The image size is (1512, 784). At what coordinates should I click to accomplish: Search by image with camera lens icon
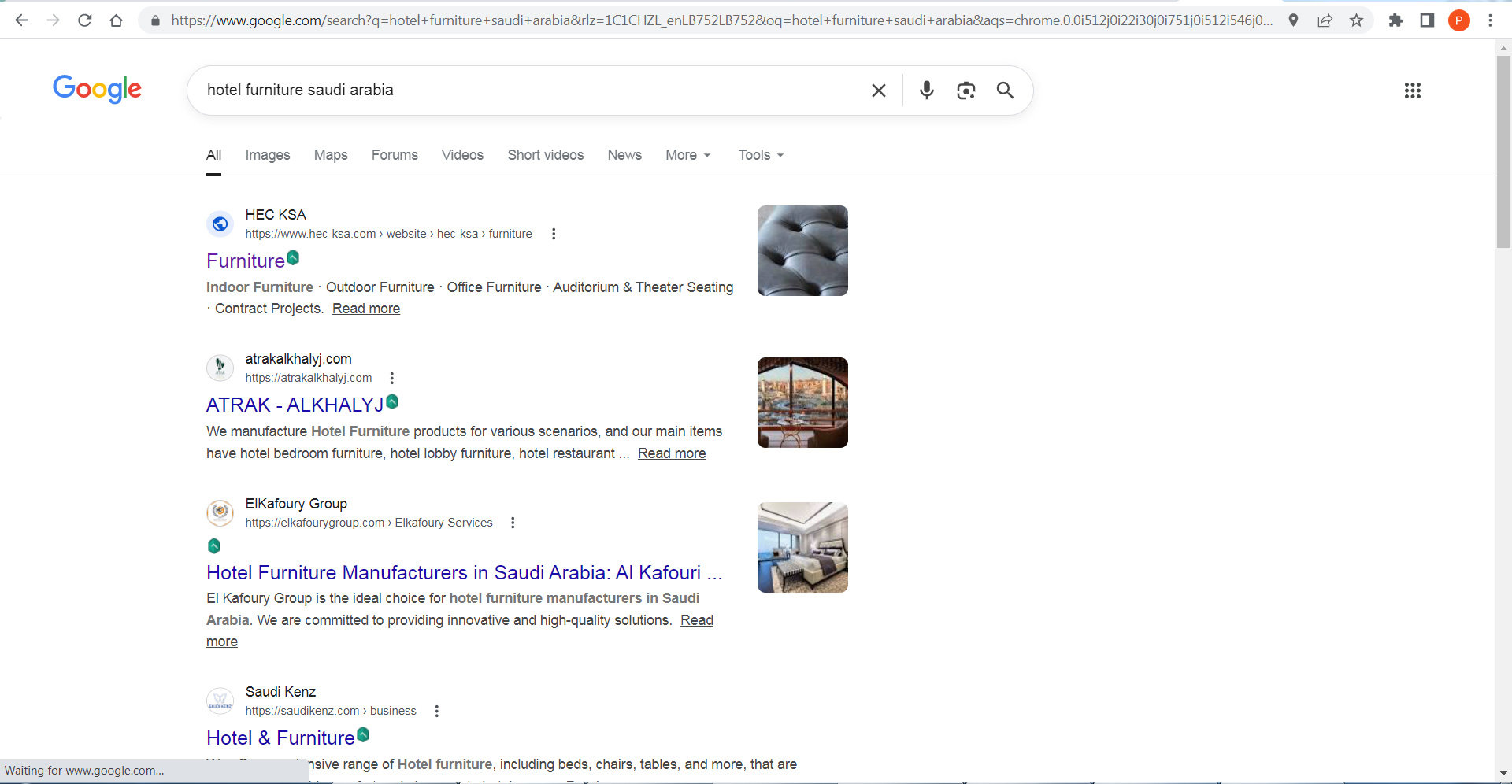tap(966, 91)
